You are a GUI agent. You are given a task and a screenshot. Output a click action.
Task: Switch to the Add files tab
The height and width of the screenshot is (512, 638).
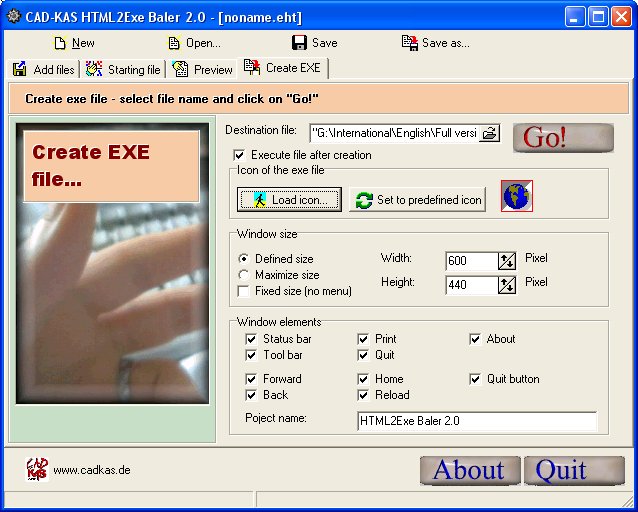(43, 69)
